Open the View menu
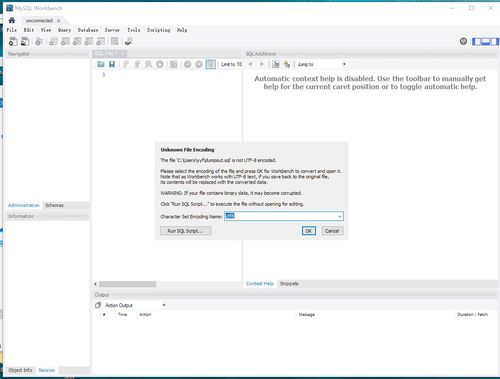Screen dimensions: 500x379 (x=46, y=30)
